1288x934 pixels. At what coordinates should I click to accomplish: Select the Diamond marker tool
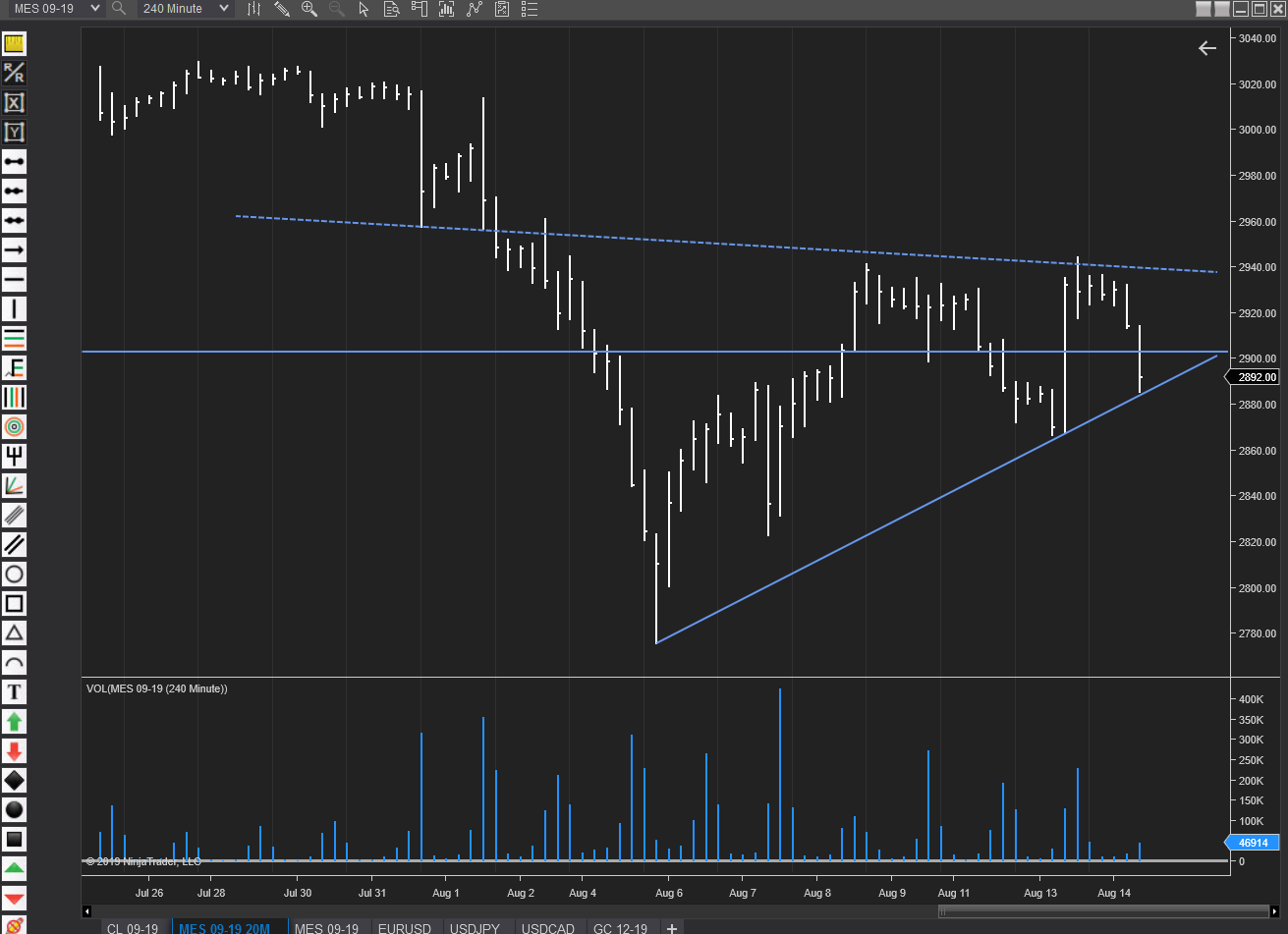14,780
